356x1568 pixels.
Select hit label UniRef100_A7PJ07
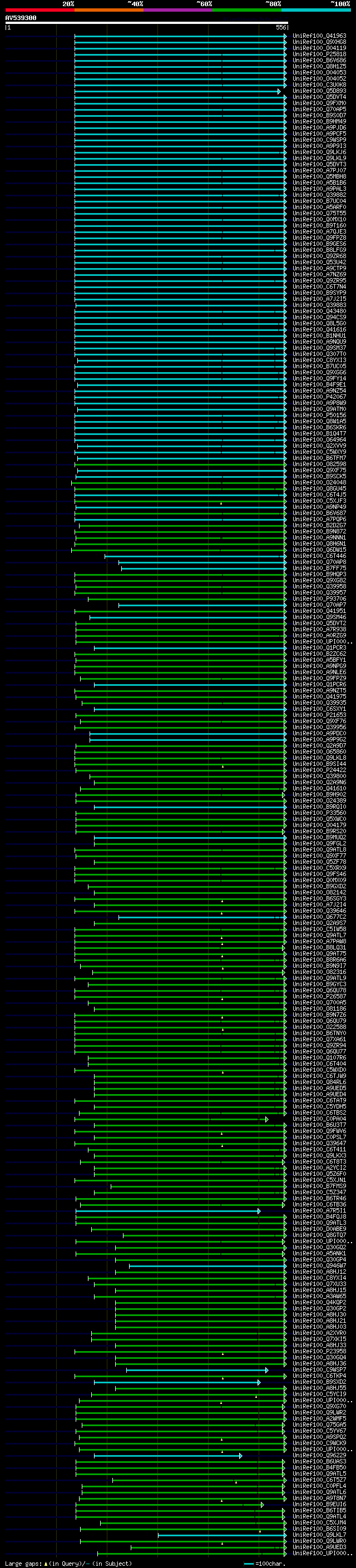[x=319, y=170]
